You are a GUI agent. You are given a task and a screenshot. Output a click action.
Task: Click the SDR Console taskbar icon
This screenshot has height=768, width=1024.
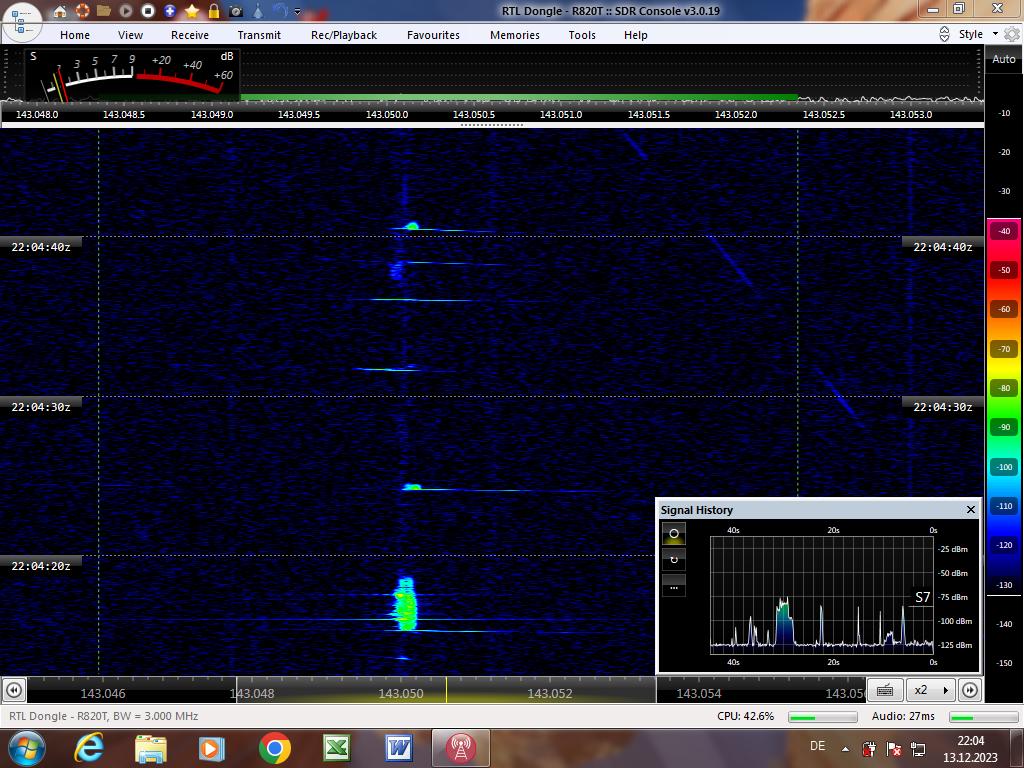[x=460, y=748]
